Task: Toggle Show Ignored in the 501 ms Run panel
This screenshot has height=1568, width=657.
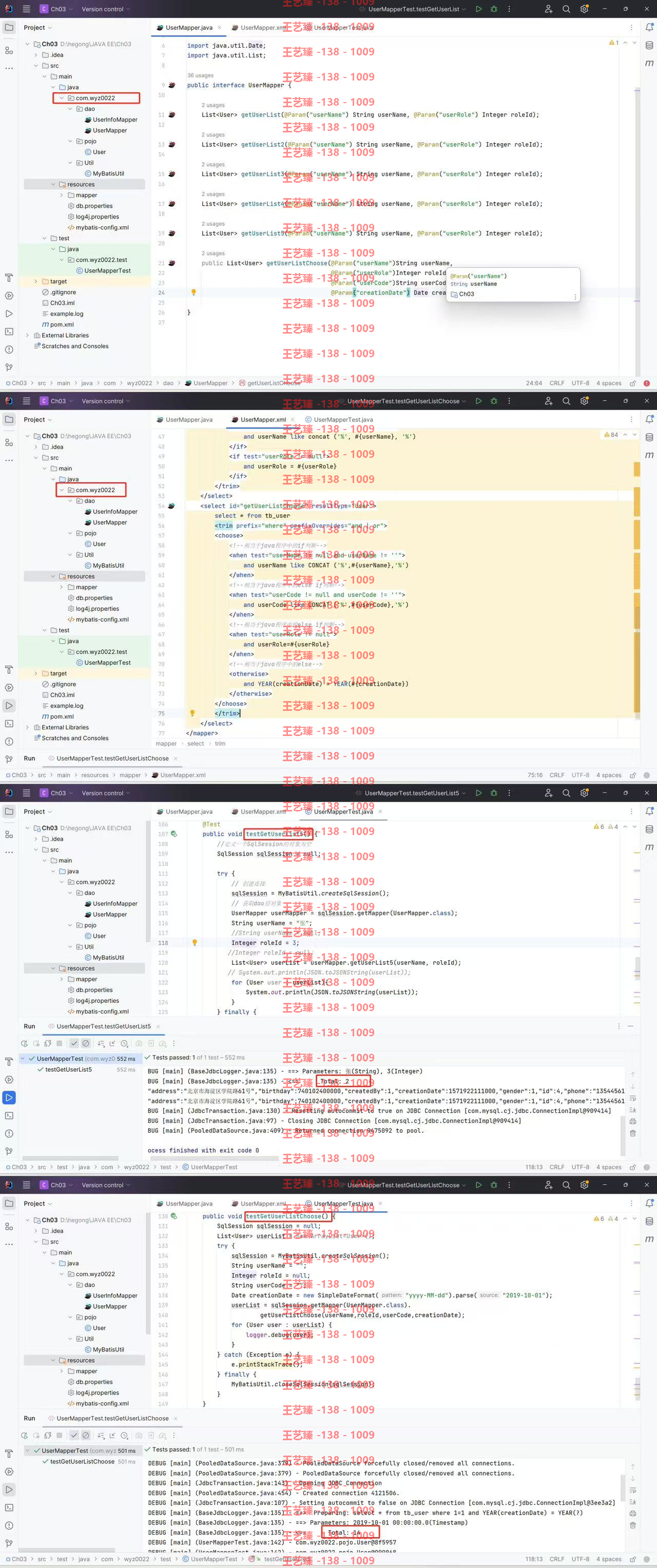Action: coord(86,1435)
